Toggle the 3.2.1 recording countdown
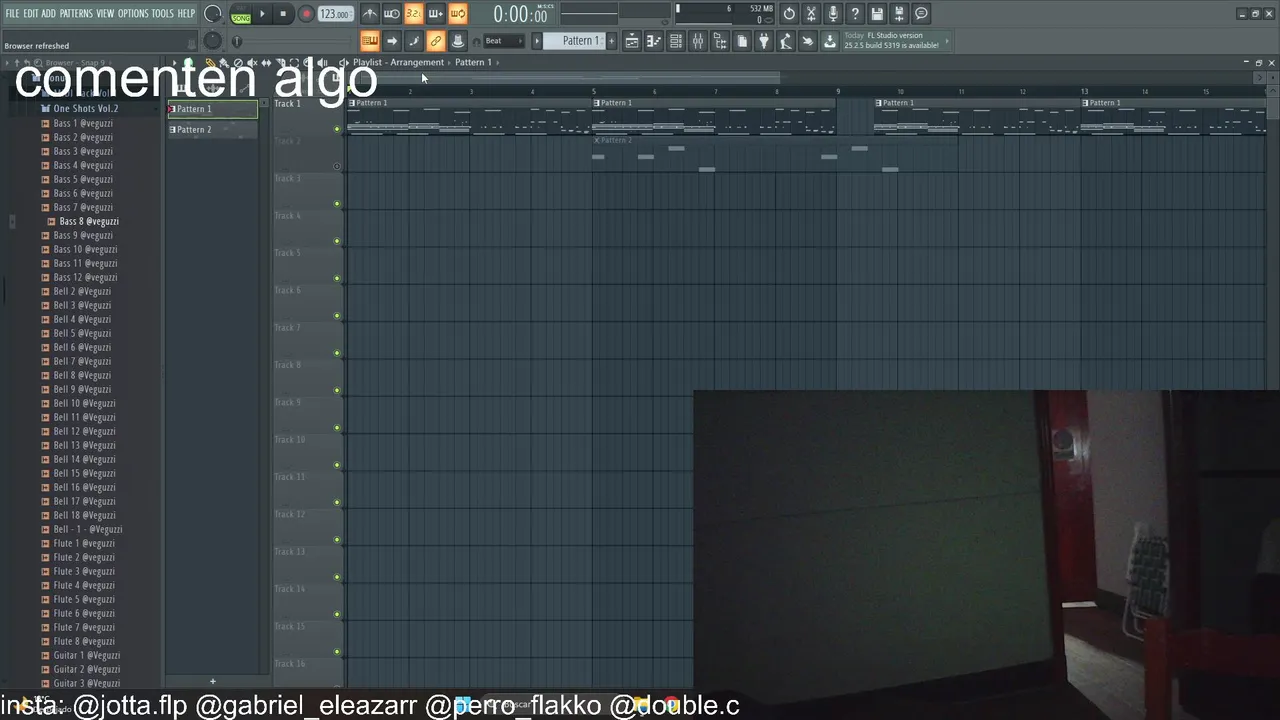Viewport: 1280px width, 720px height. [x=413, y=14]
